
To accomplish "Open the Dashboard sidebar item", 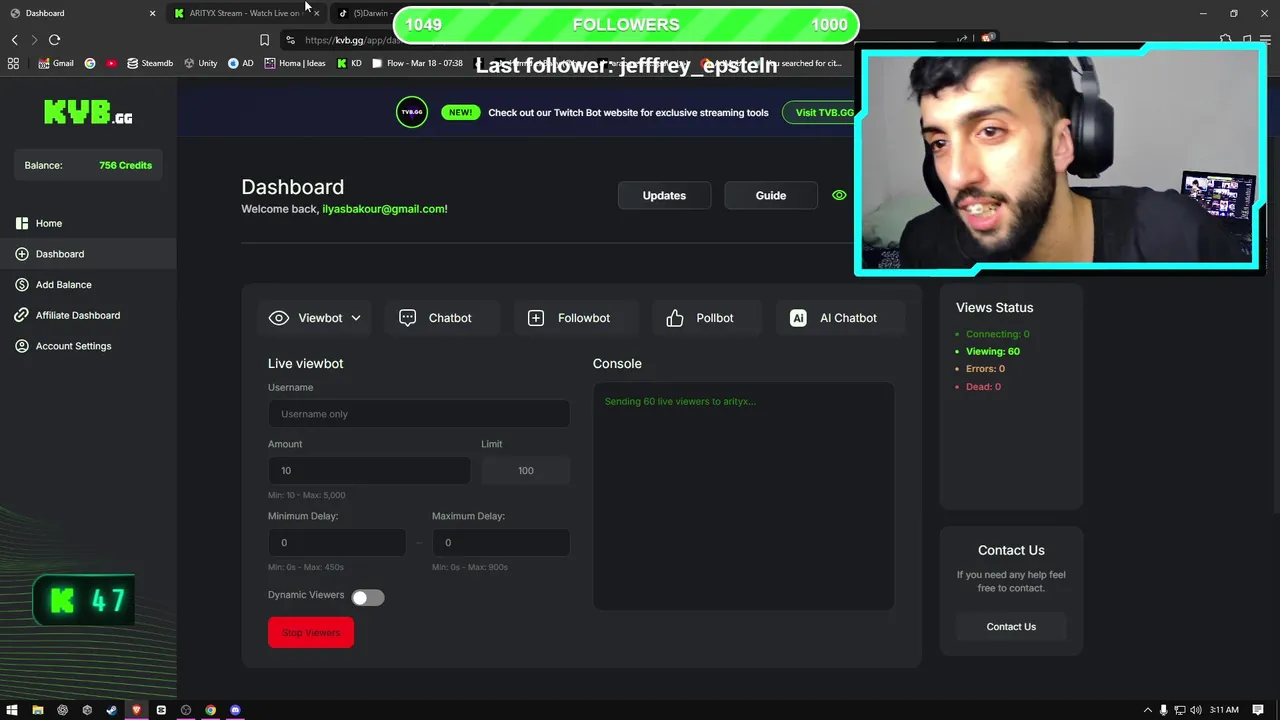I will pyautogui.click(x=88, y=254).
